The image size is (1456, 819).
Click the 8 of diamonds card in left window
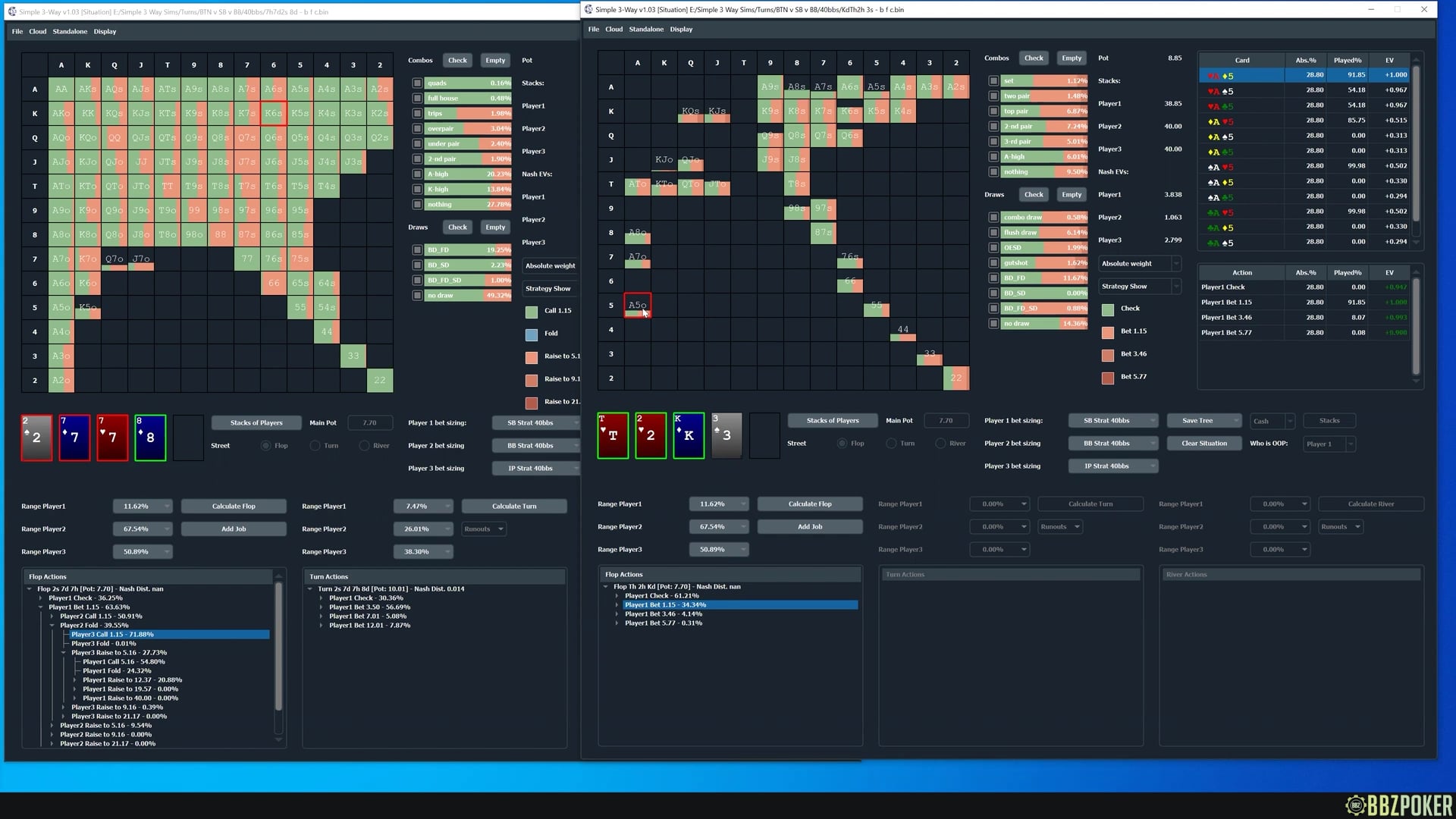click(x=150, y=438)
